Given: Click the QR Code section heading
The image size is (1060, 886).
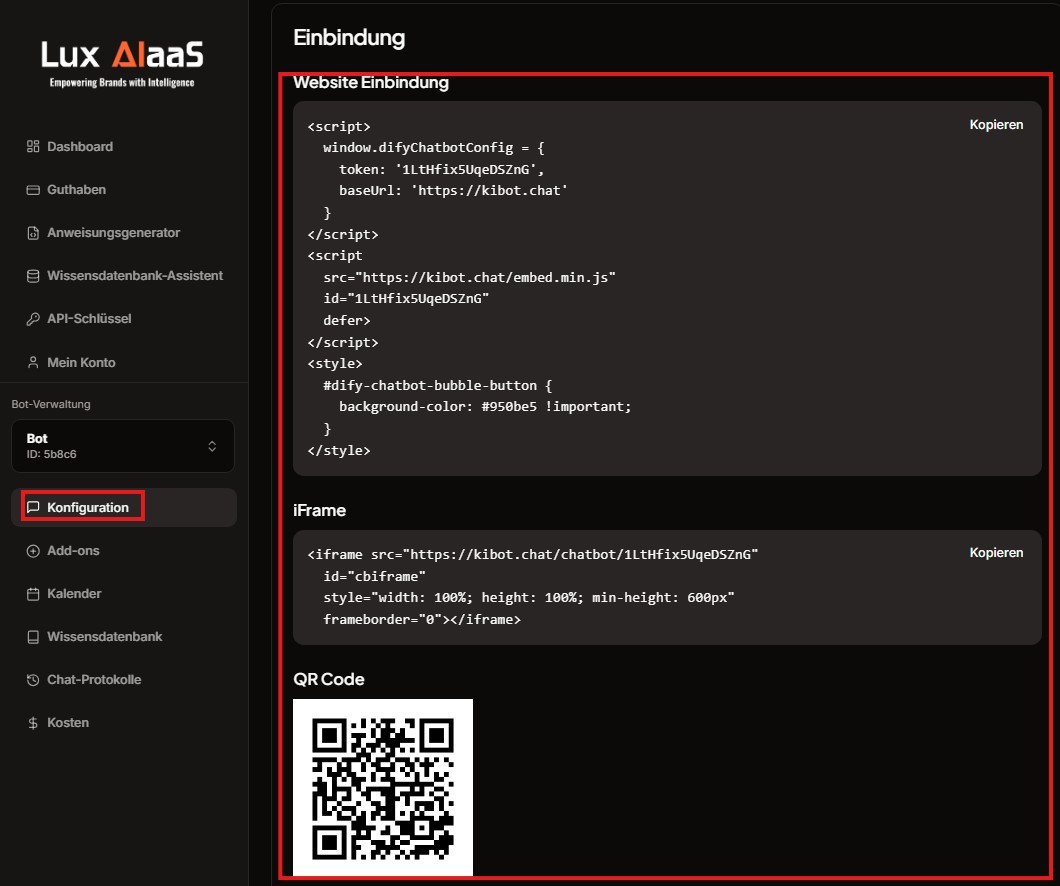Looking at the screenshot, I should coord(329,679).
